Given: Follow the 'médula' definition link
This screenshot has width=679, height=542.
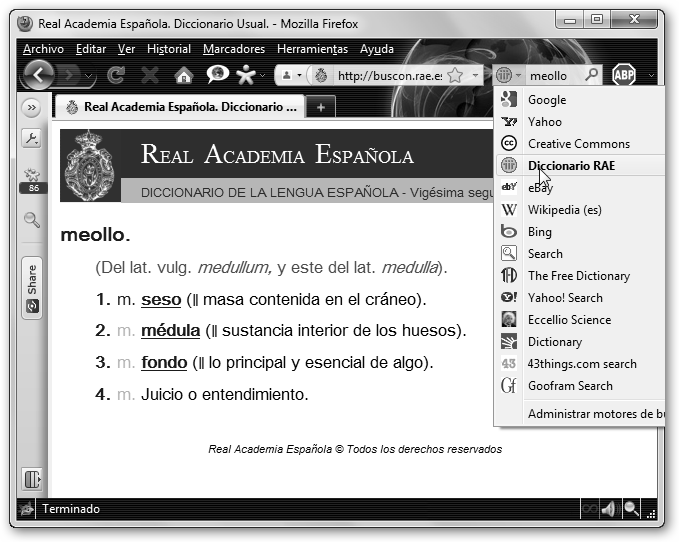Looking at the screenshot, I should 171,331.
